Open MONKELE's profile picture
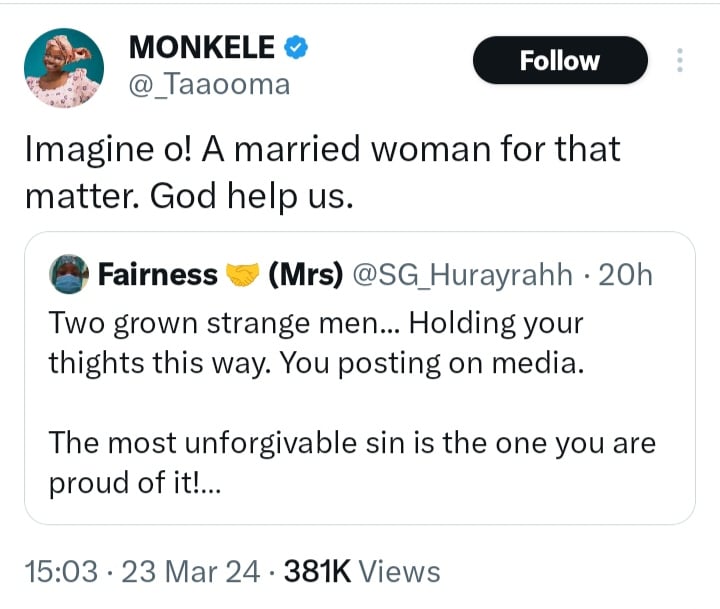 [63, 68]
